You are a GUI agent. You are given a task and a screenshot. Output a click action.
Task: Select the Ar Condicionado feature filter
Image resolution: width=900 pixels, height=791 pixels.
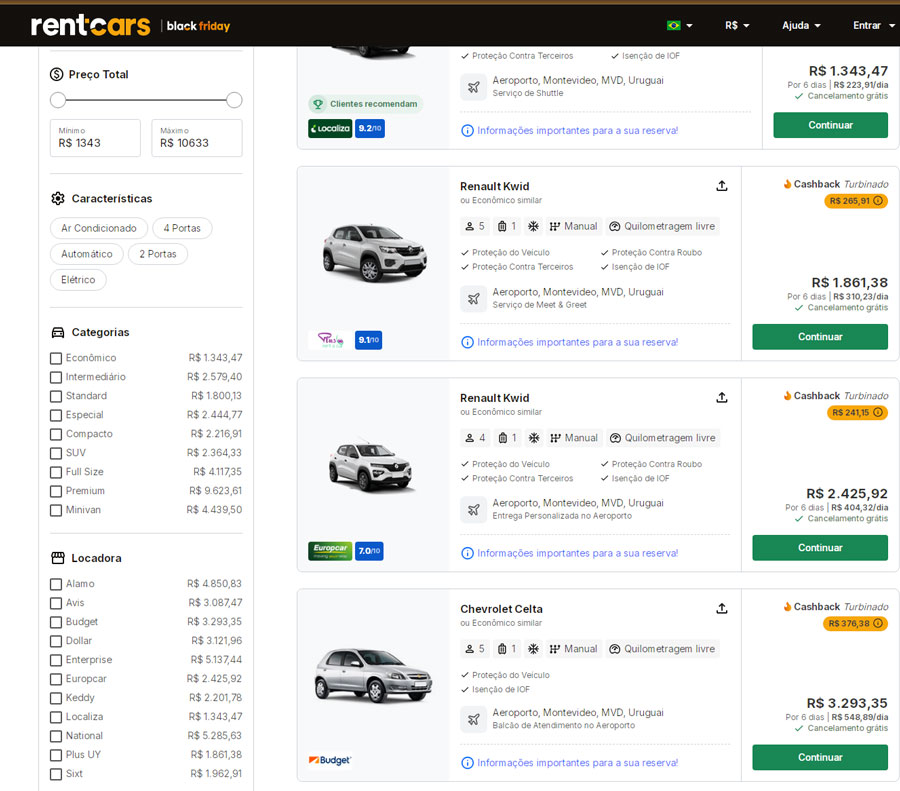(99, 228)
